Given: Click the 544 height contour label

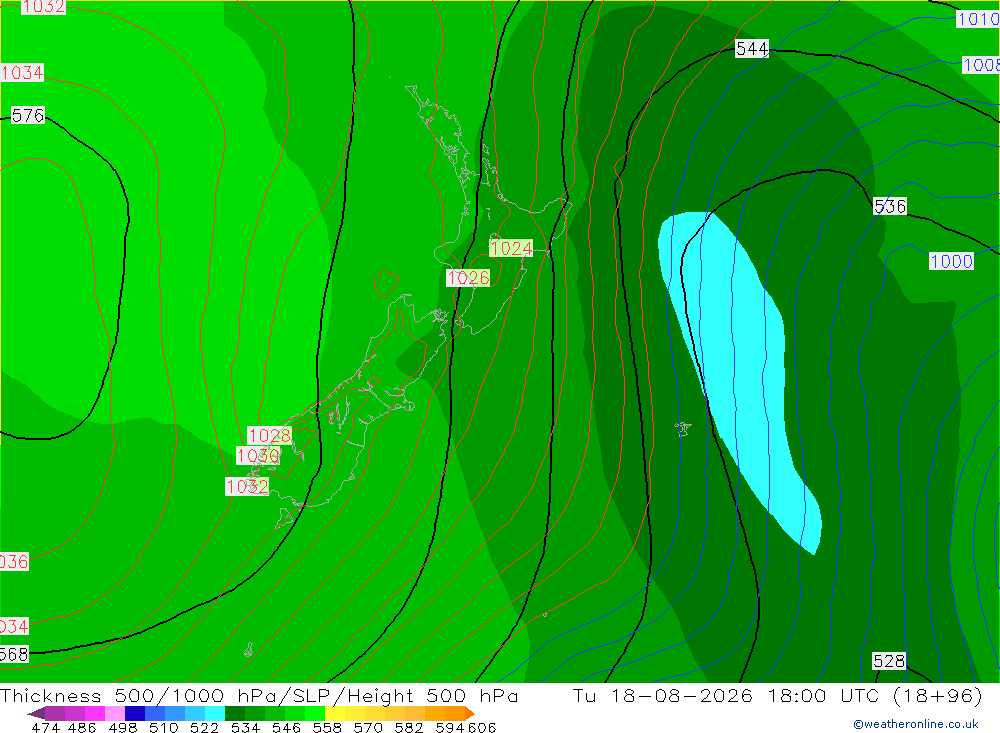Looking at the screenshot, I should coord(752,48).
